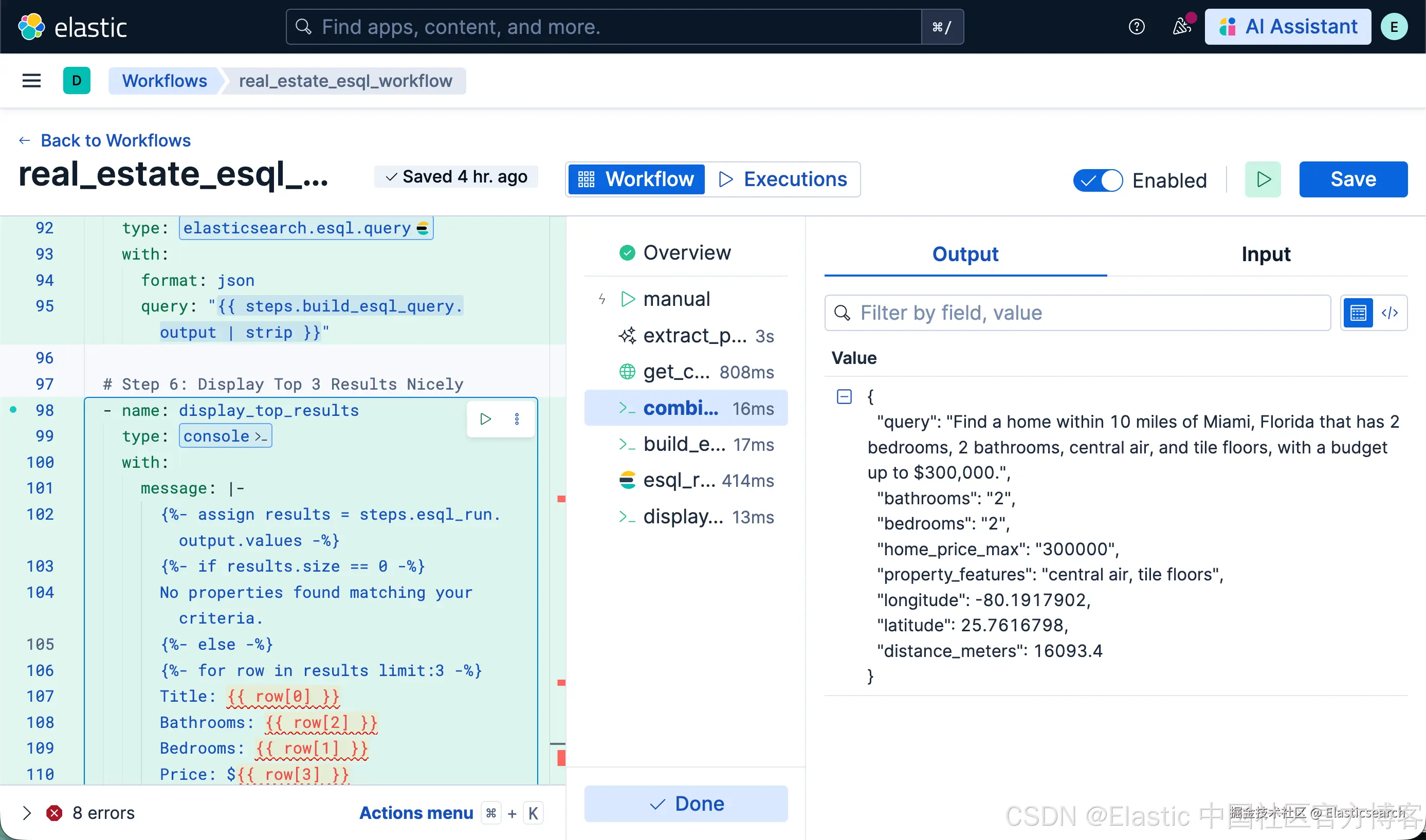1426x840 pixels.
Task: Open the Actions menu
Action: tap(416, 813)
